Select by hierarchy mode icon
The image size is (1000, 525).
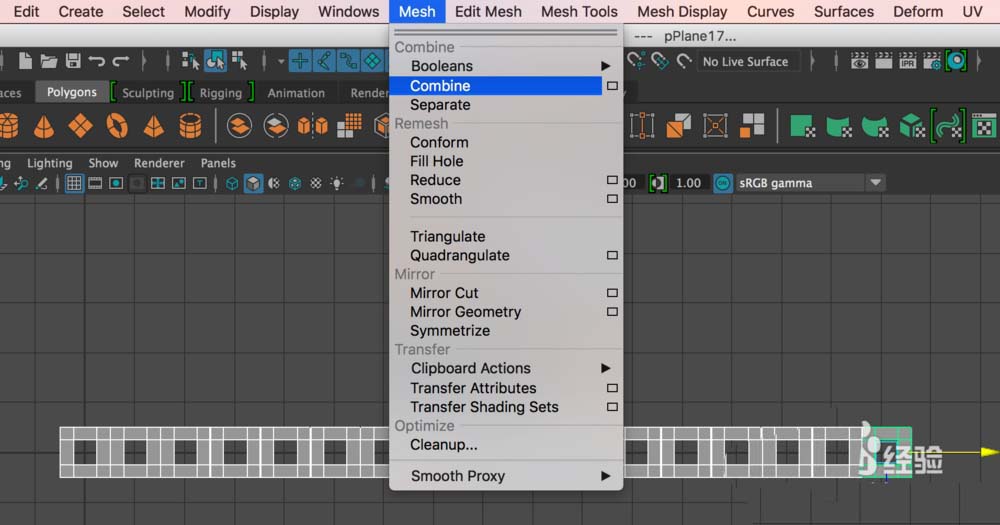tap(190, 61)
